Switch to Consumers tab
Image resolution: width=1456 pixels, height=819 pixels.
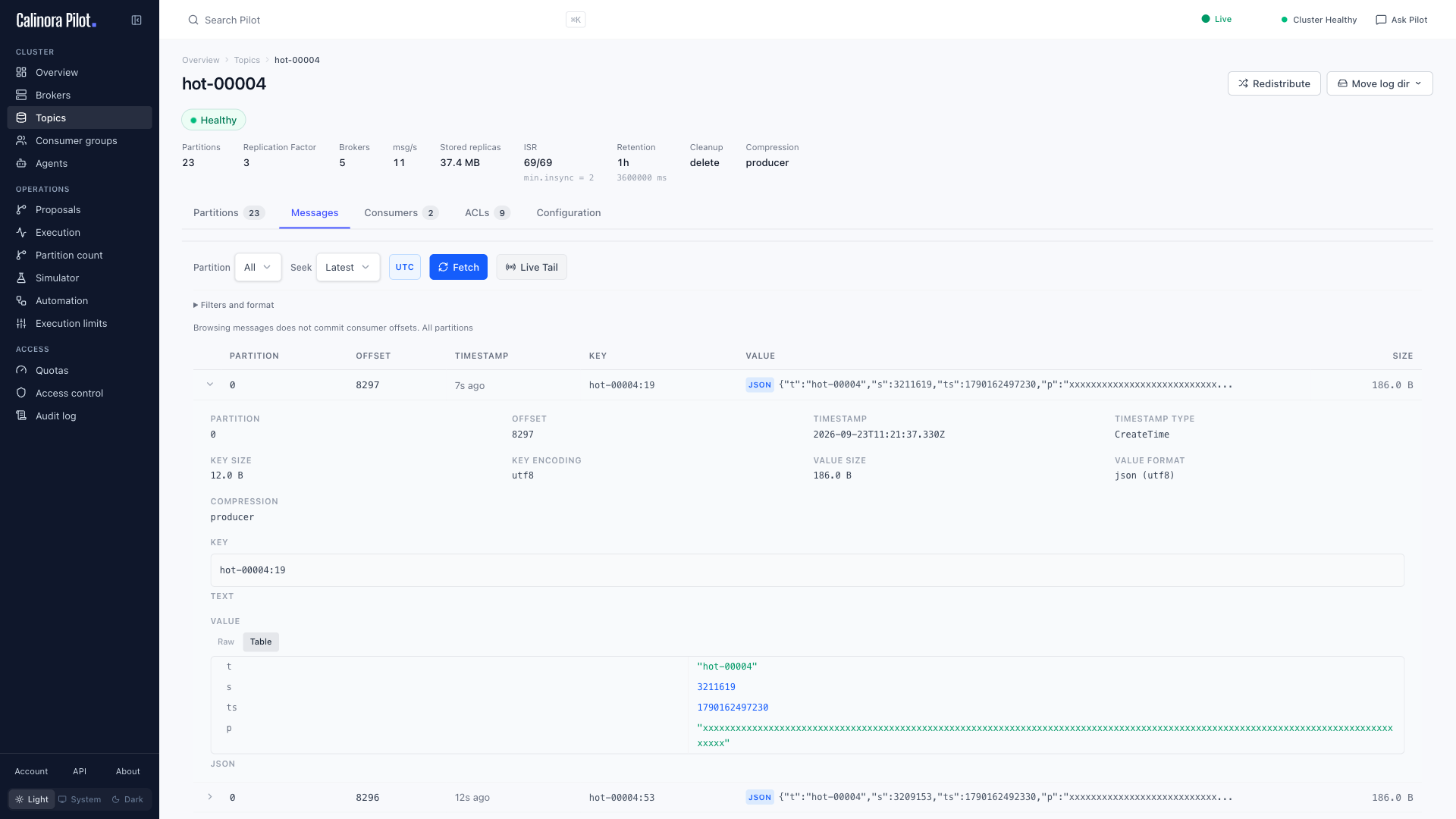401,212
